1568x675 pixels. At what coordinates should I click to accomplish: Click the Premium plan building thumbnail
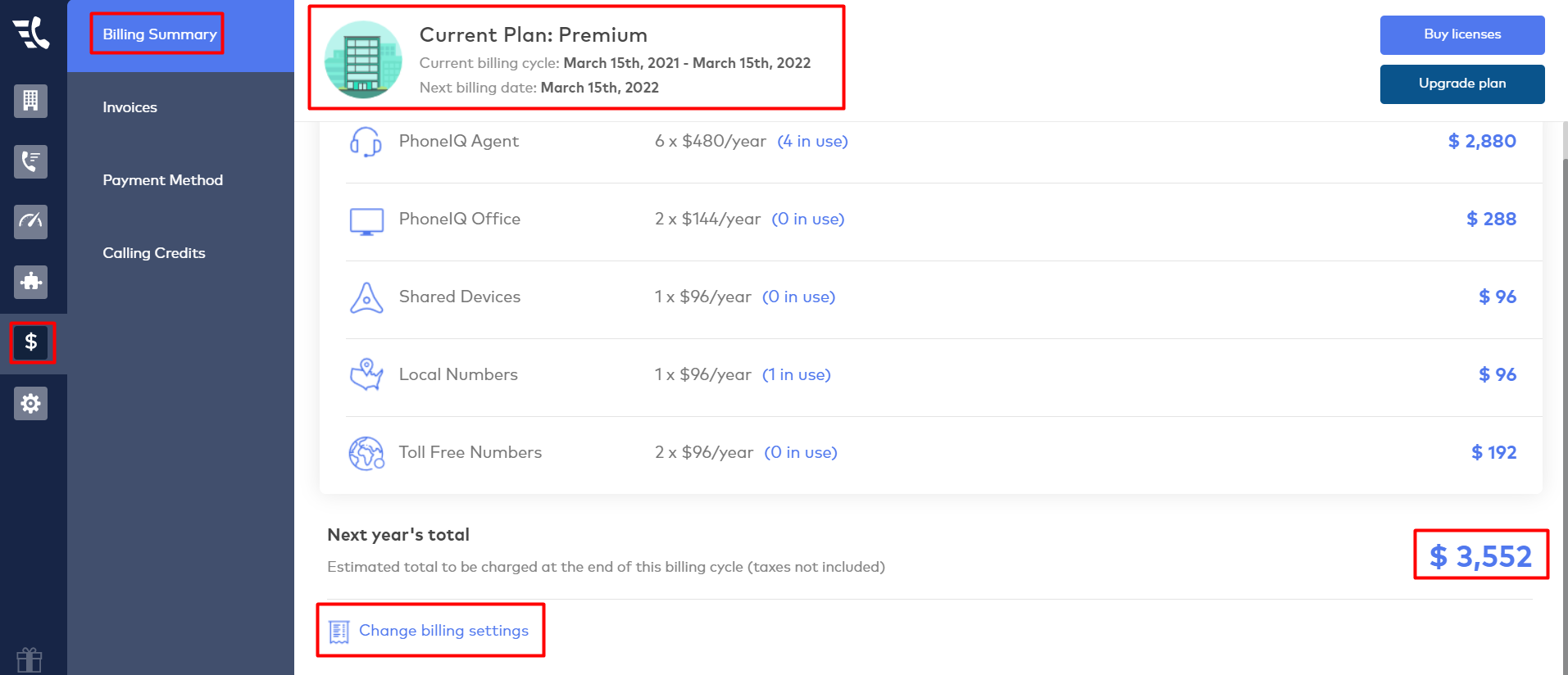pos(363,60)
